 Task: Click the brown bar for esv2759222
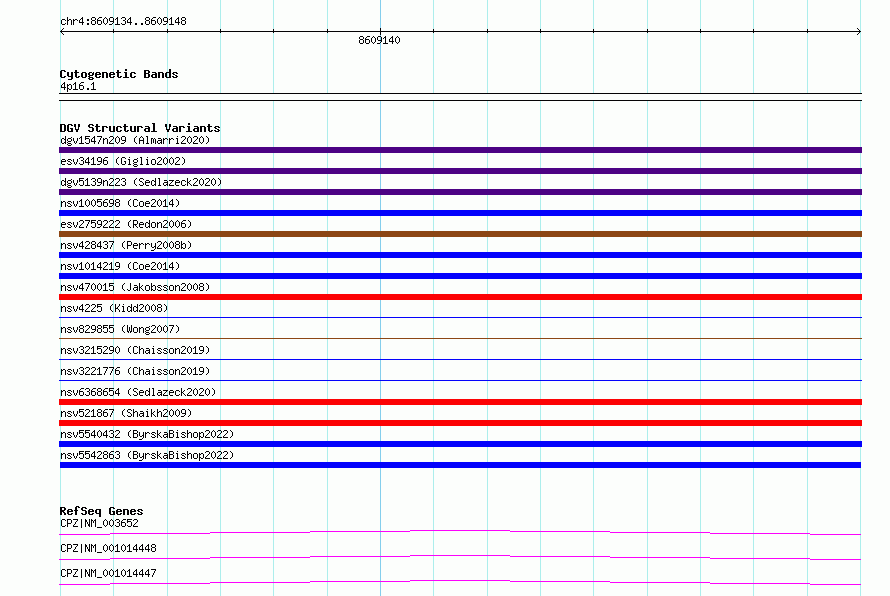click(x=460, y=234)
